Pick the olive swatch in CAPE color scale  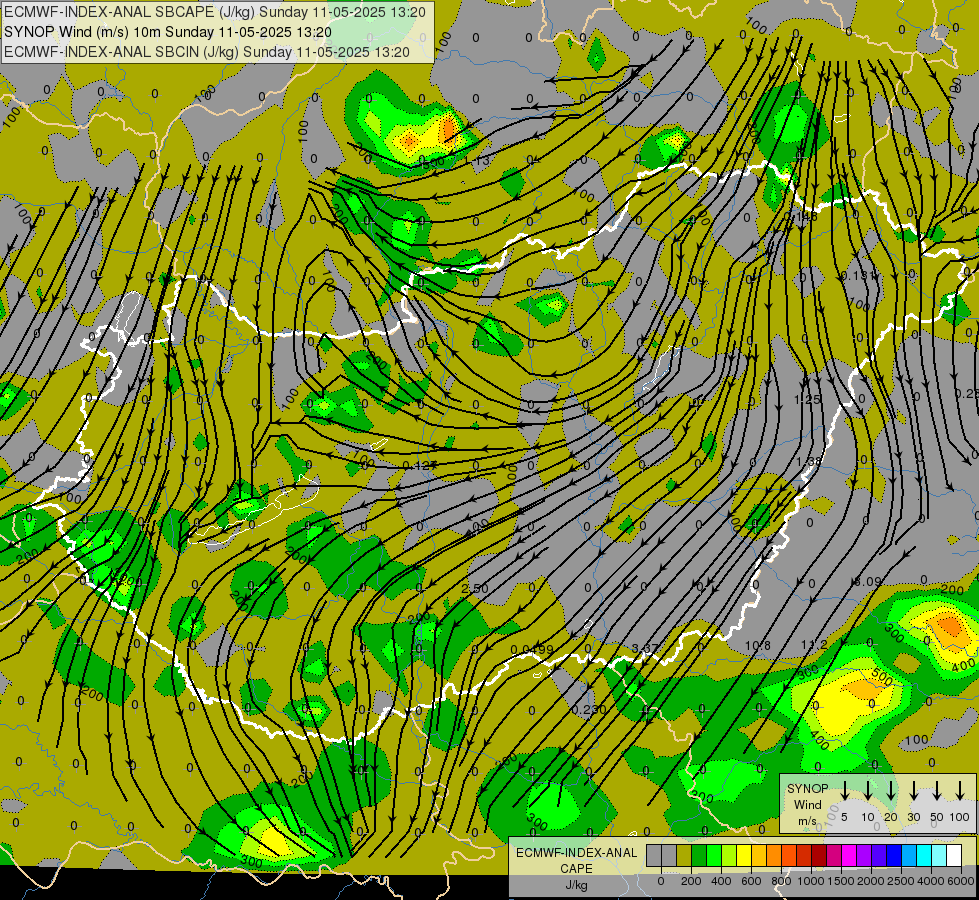[684, 855]
